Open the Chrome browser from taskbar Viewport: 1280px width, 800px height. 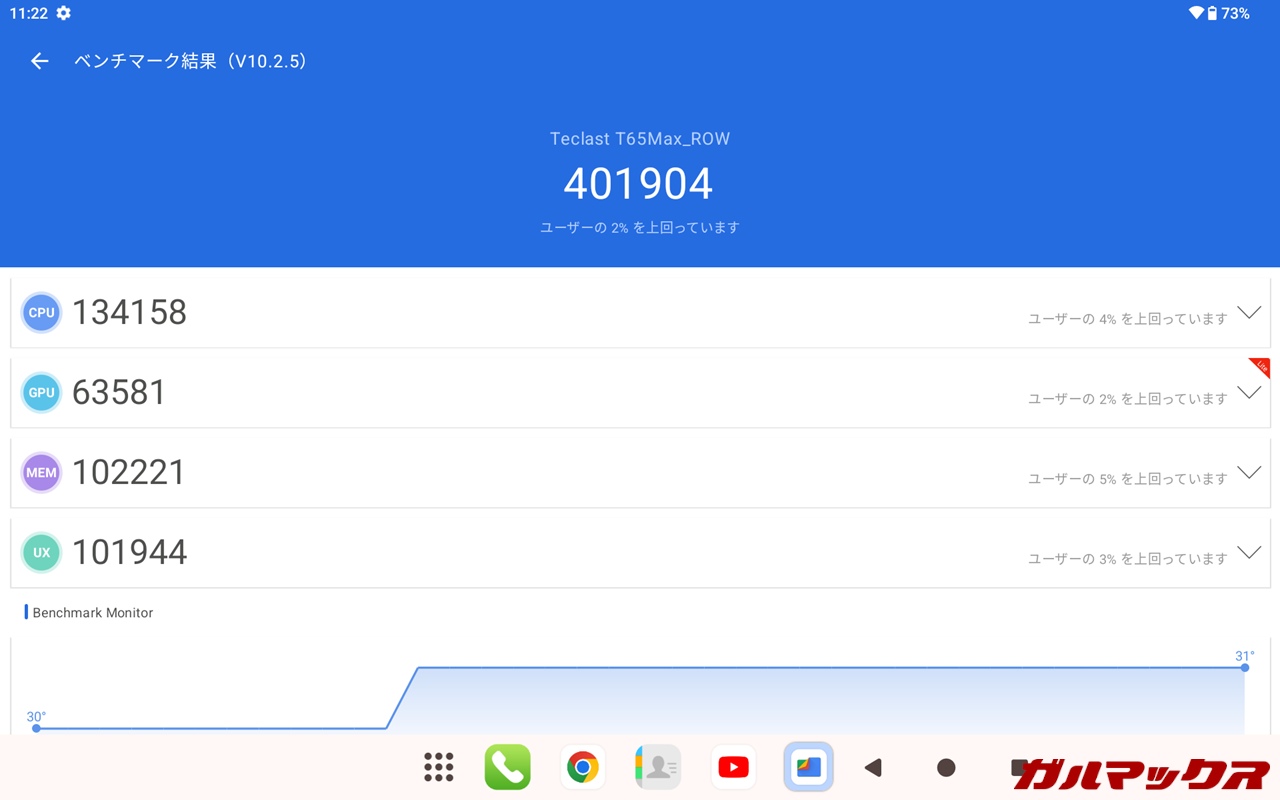click(582, 767)
